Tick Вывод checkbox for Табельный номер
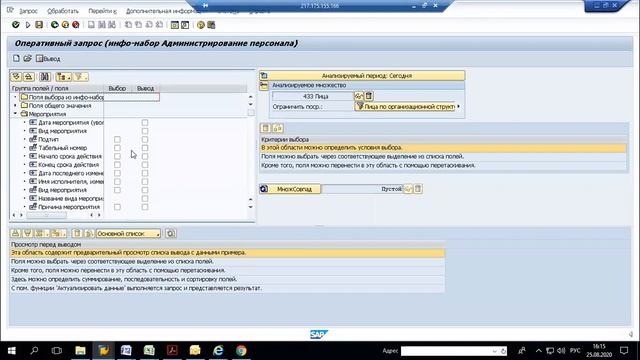 145,148
